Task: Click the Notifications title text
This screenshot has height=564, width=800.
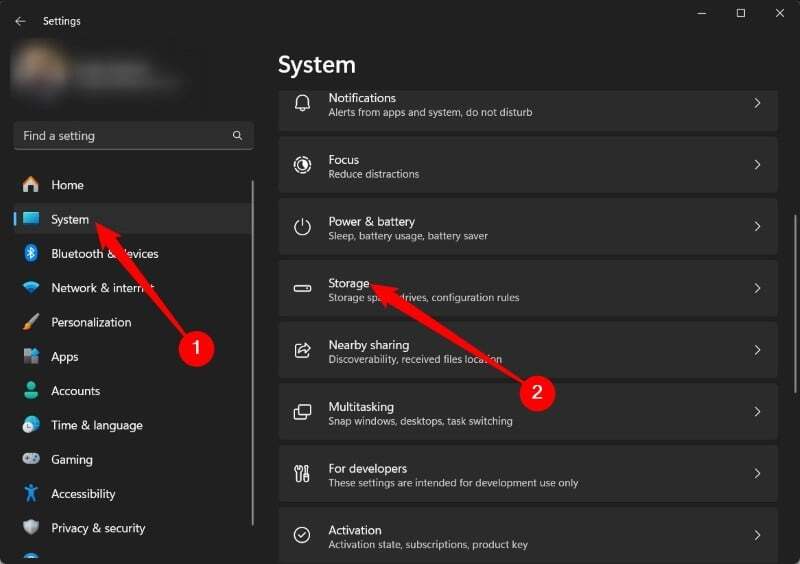Action: coord(362,97)
